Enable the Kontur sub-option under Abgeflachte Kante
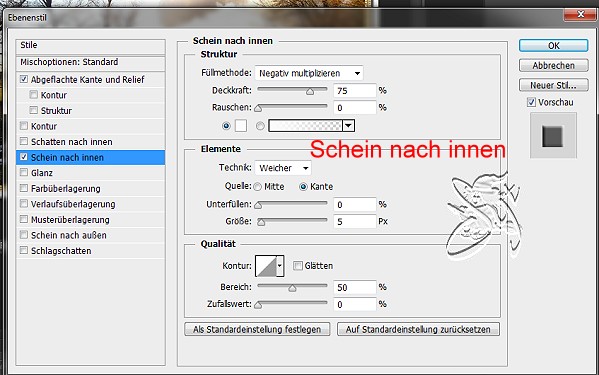This screenshot has height=375, width=599. click(34, 94)
